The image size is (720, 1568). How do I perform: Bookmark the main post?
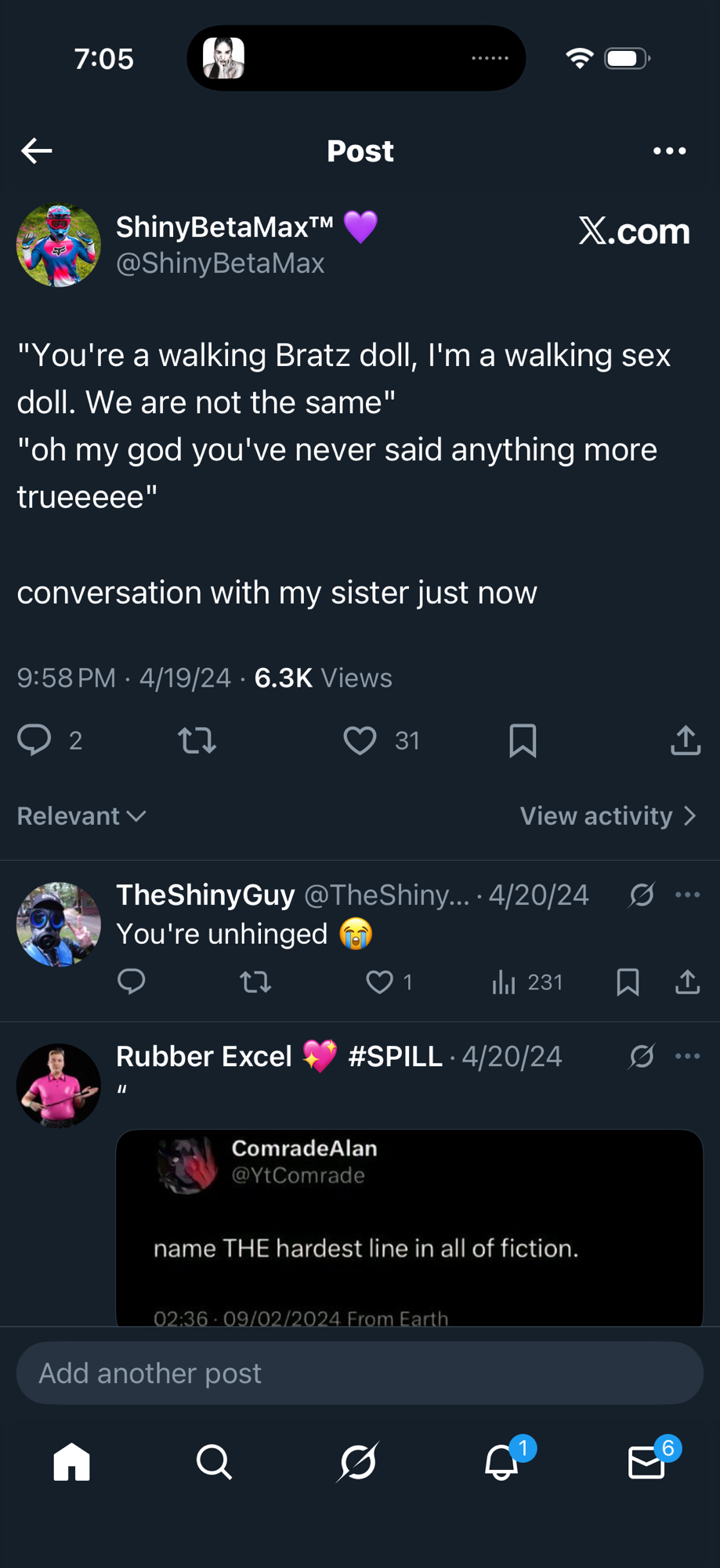click(523, 740)
